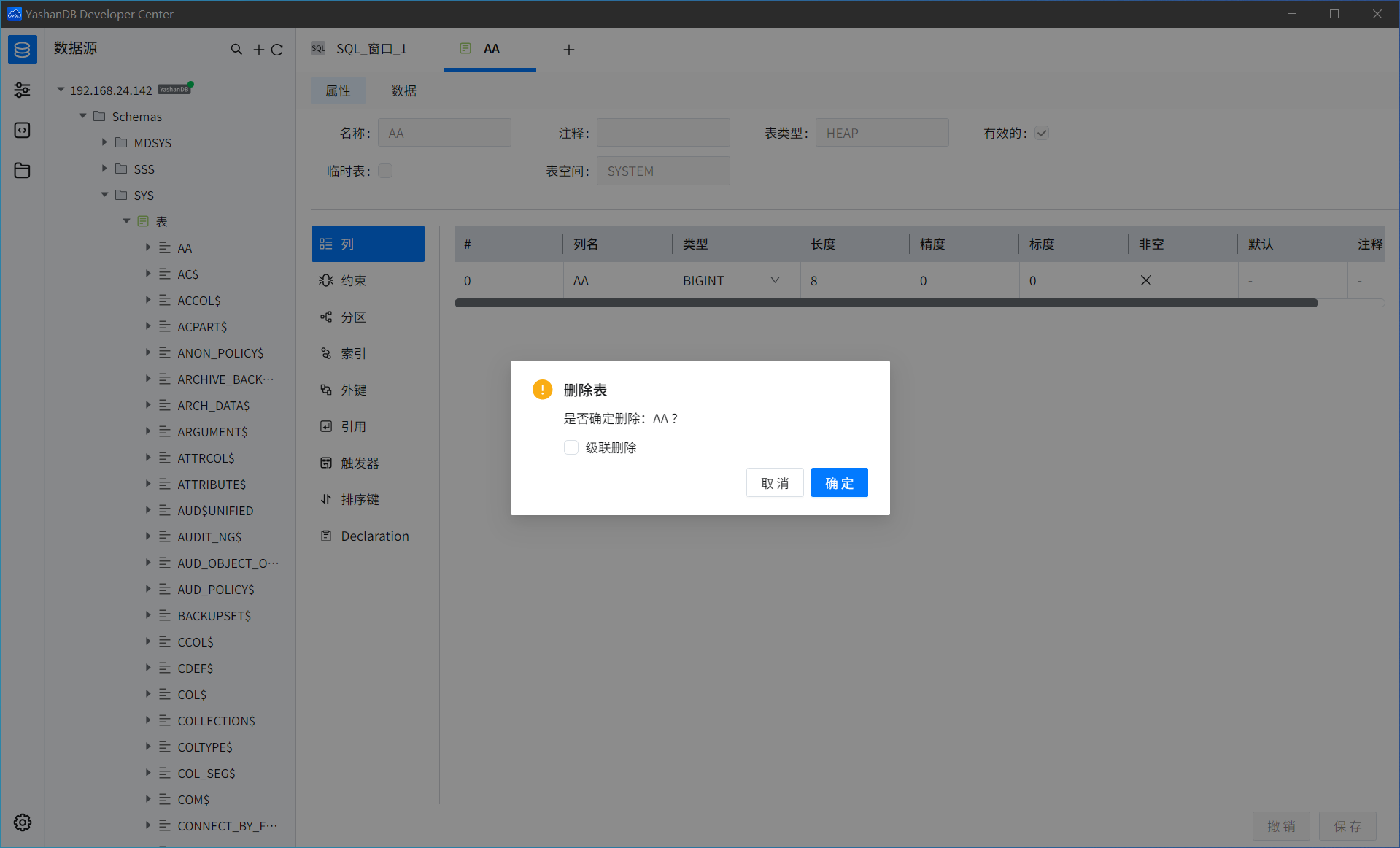Click the horizontal scrollbar under column table
Viewport: 1400px width, 848px height.
(886, 303)
